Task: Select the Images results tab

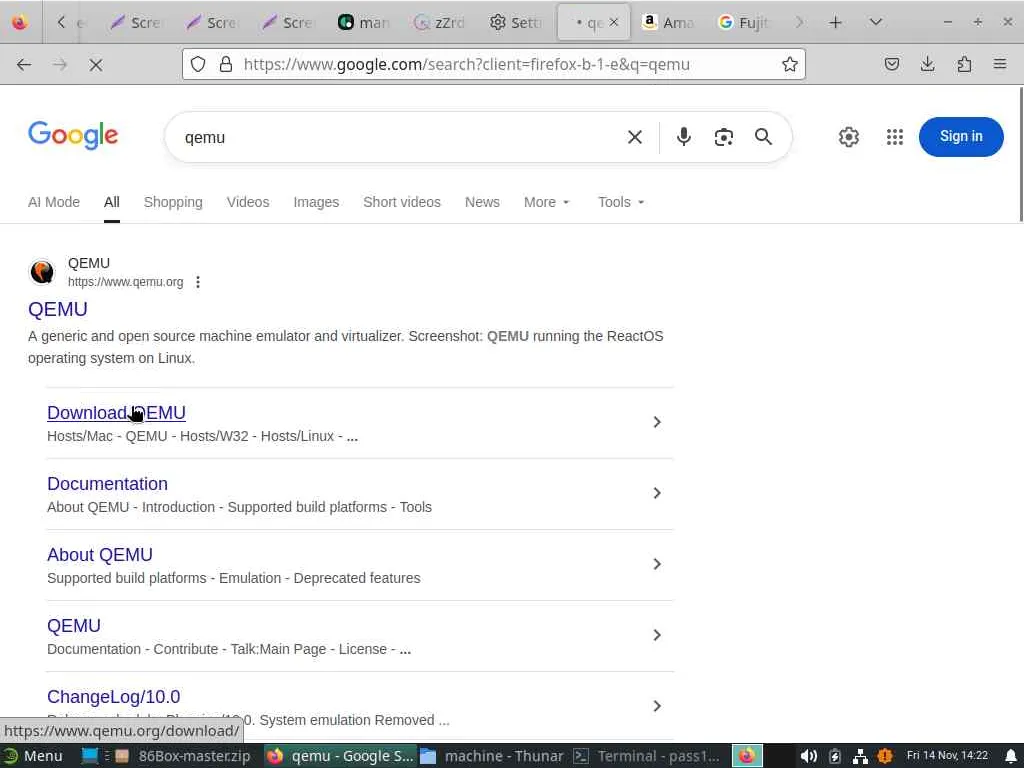Action: [316, 202]
